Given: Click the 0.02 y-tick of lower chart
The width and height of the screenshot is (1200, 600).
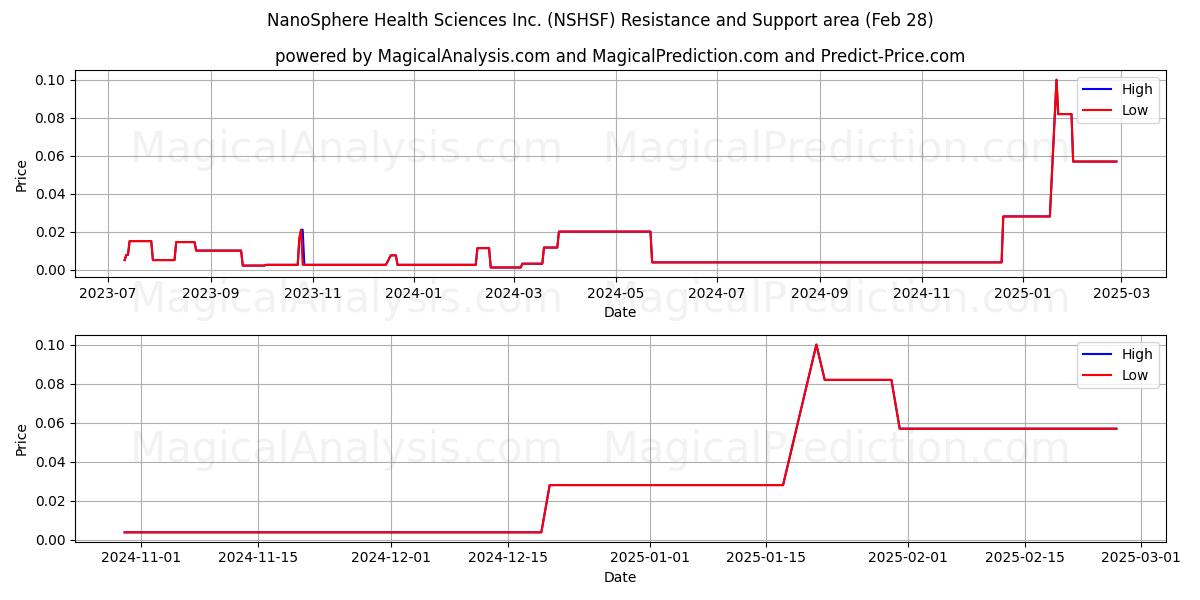Looking at the screenshot, I should 52,501.
